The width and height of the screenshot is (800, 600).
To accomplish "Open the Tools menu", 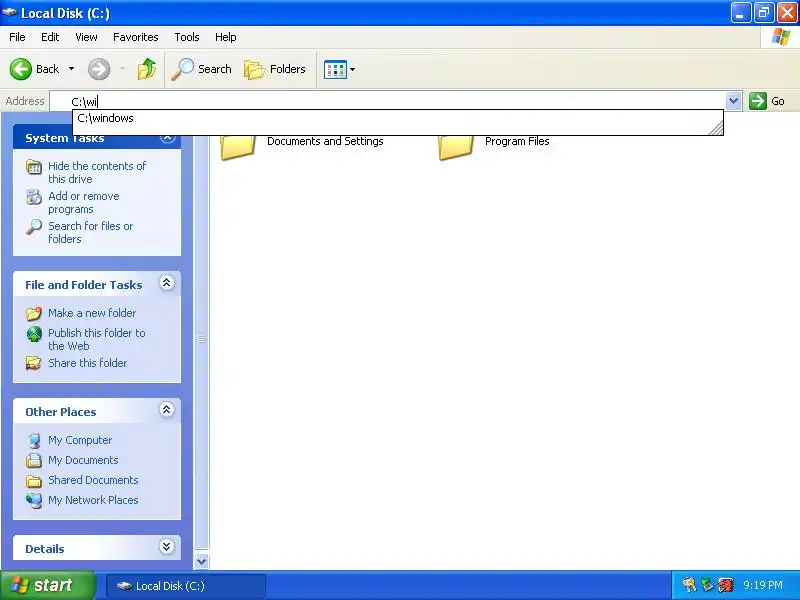I will pyautogui.click(x=187, y=37).
